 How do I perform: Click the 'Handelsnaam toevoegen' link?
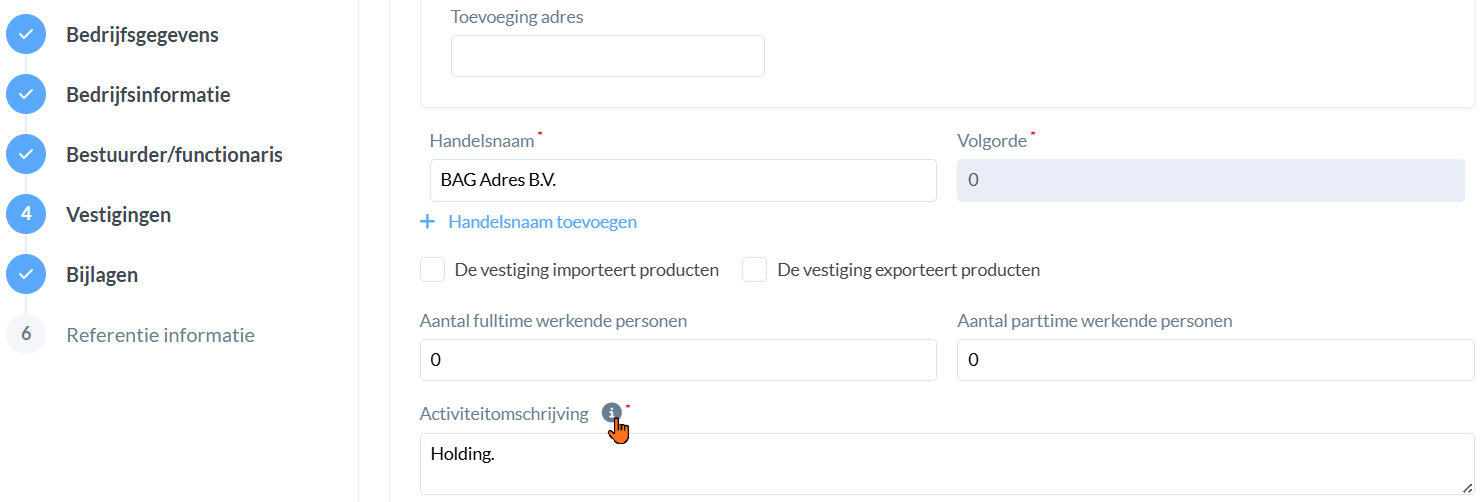542,222
